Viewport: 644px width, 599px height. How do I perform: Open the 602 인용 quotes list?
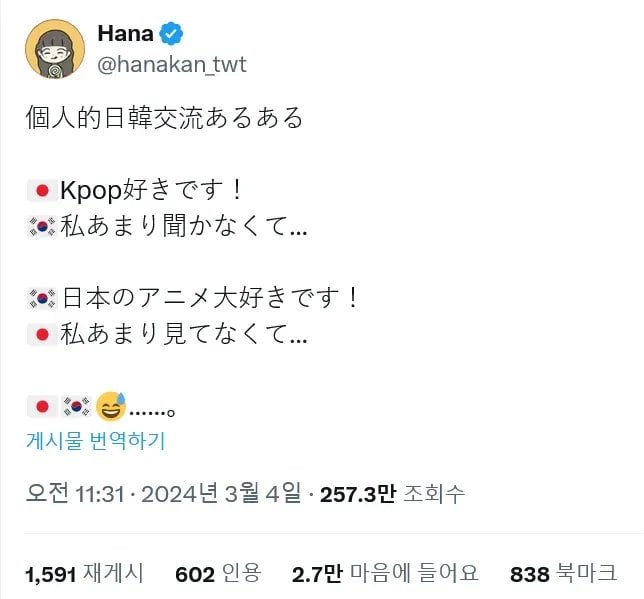[x=217, y=574]
